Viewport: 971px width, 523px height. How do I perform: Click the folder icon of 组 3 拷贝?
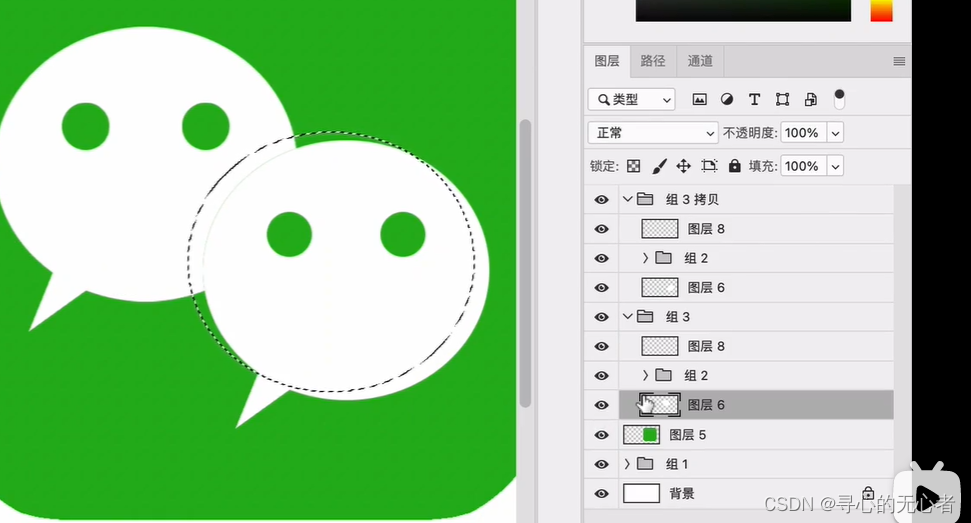(x=645, y=199)
